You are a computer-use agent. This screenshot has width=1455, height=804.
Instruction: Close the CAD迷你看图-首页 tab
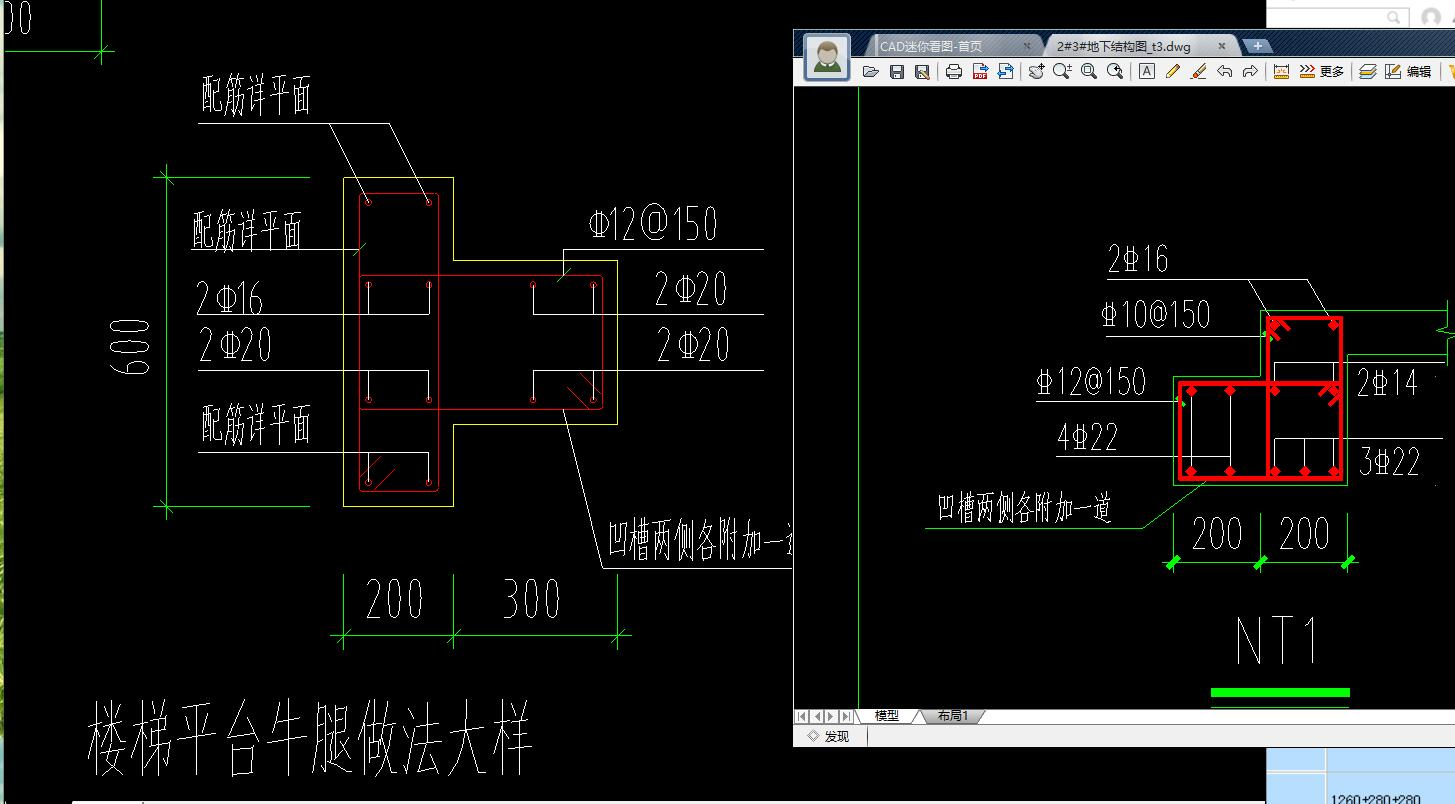tap(1027, 46)
